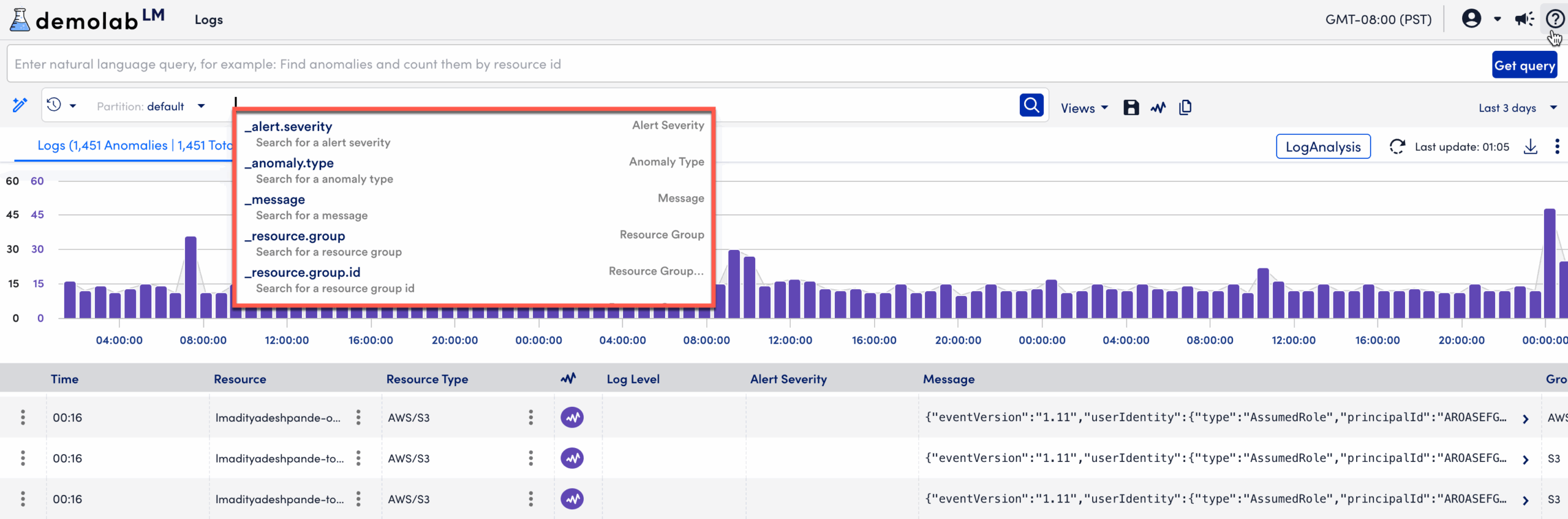The image size is (1568, 519).
Task: Click the refresh icon beside Last update
Action: 1397,147
